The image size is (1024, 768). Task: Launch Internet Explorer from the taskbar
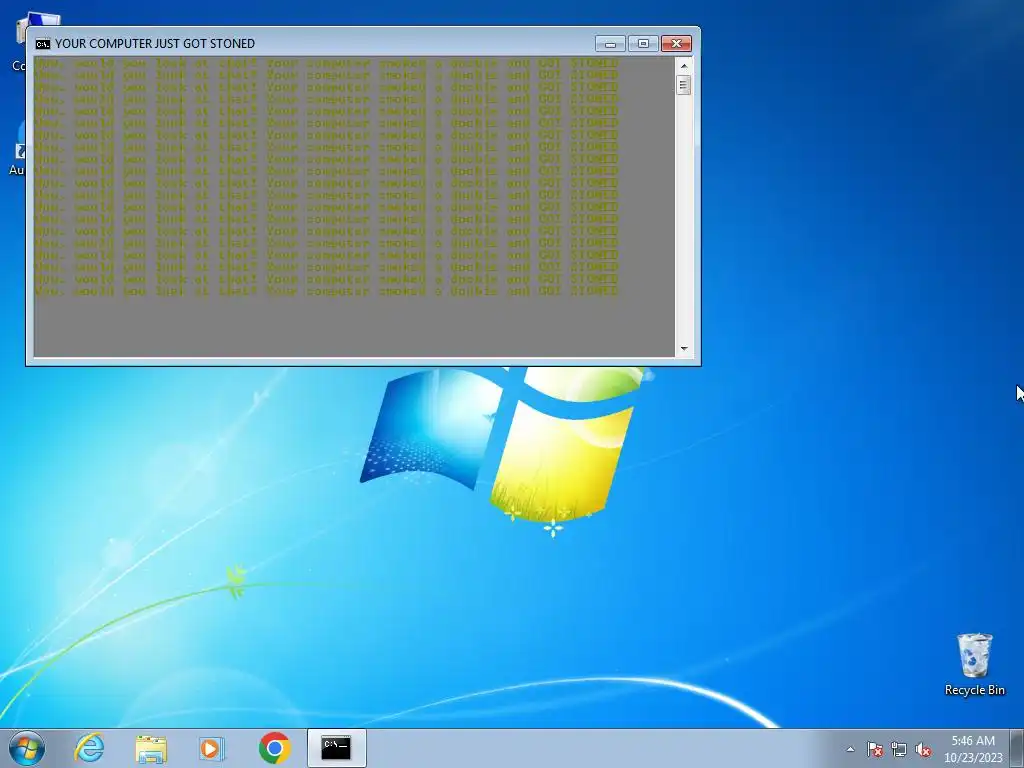point(89,748)
